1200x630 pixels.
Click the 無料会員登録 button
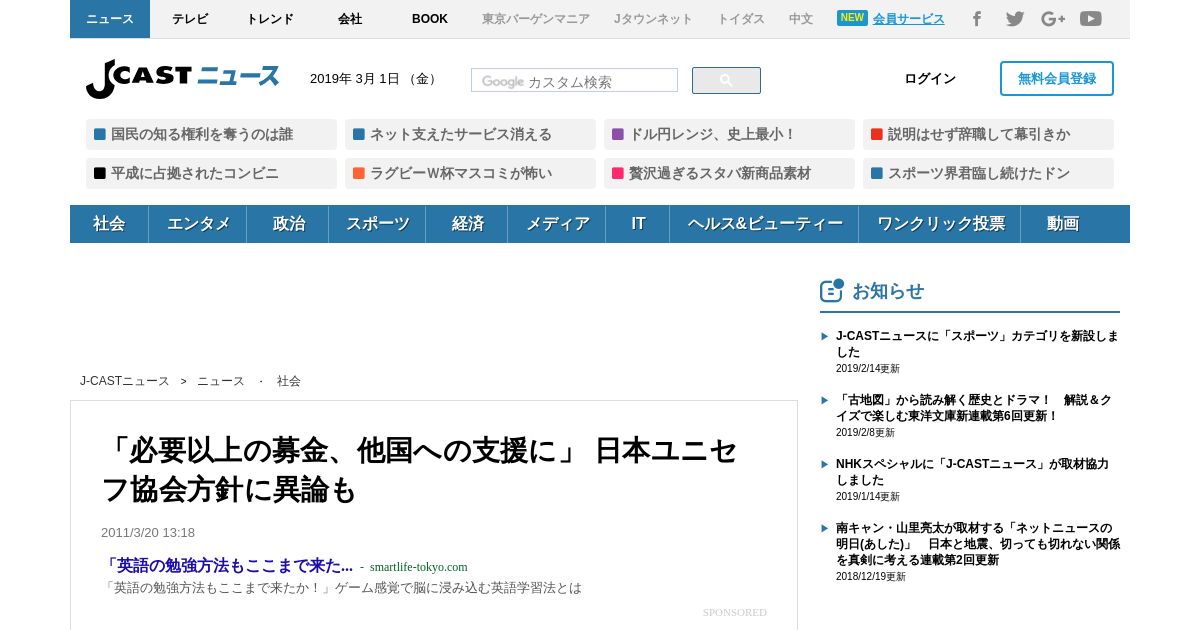pyautogui.click(x=1057, y=79)
